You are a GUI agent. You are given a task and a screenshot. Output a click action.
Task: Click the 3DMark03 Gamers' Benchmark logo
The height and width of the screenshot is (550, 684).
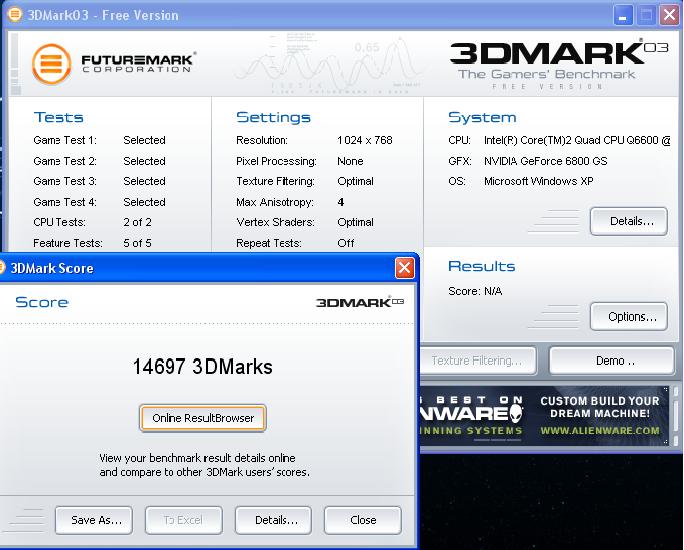[558, 64]
